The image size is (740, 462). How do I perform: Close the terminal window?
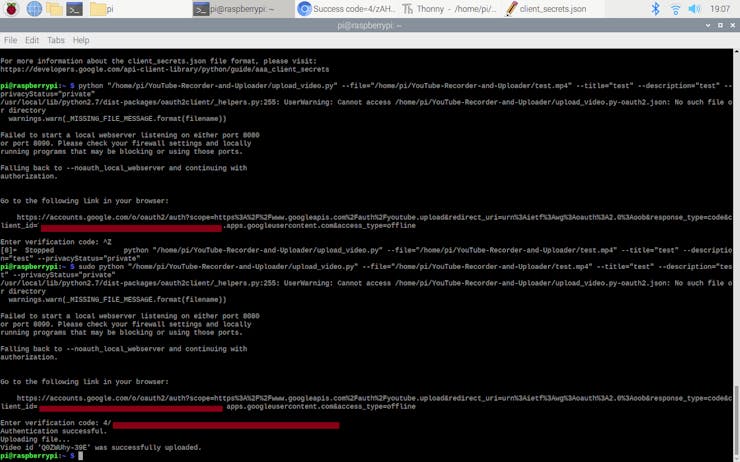pyautogui.click(x=733, y=25)
